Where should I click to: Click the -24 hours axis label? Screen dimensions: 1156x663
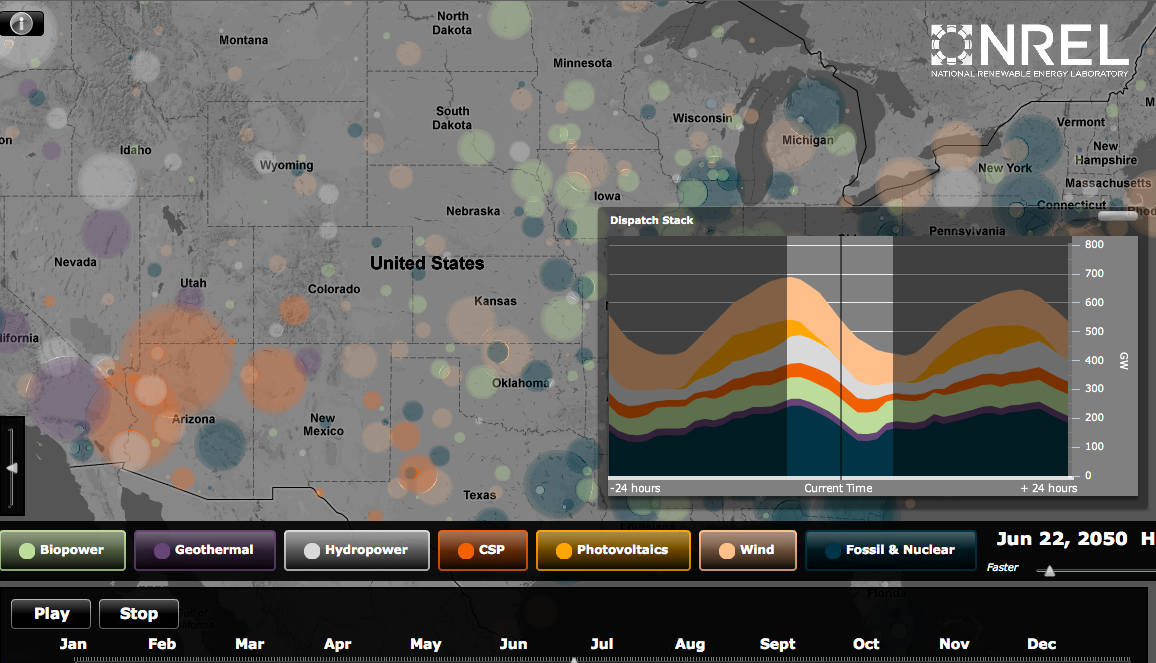pos(635,488)
